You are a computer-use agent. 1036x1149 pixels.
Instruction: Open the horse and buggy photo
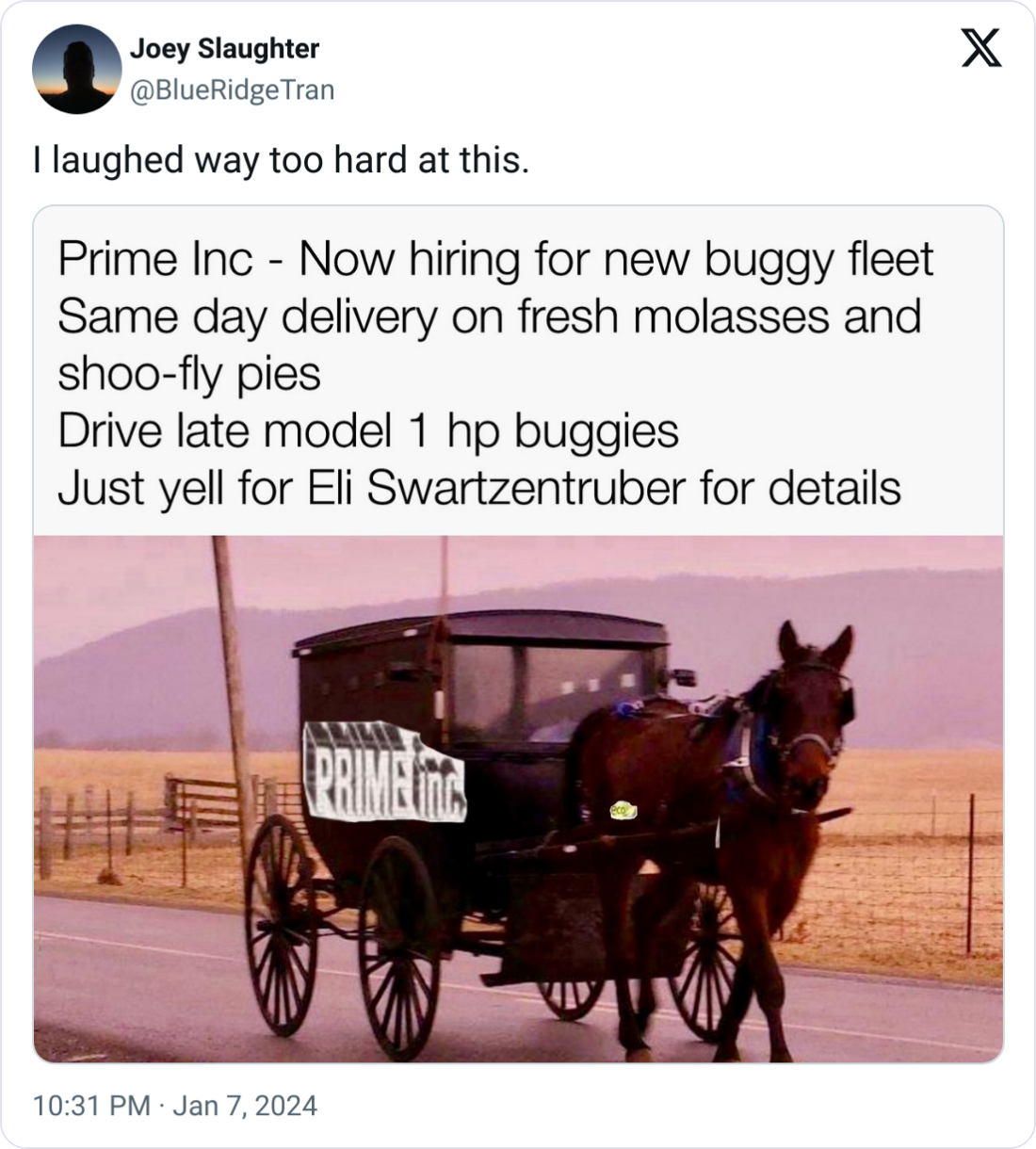tap(518, 799)
